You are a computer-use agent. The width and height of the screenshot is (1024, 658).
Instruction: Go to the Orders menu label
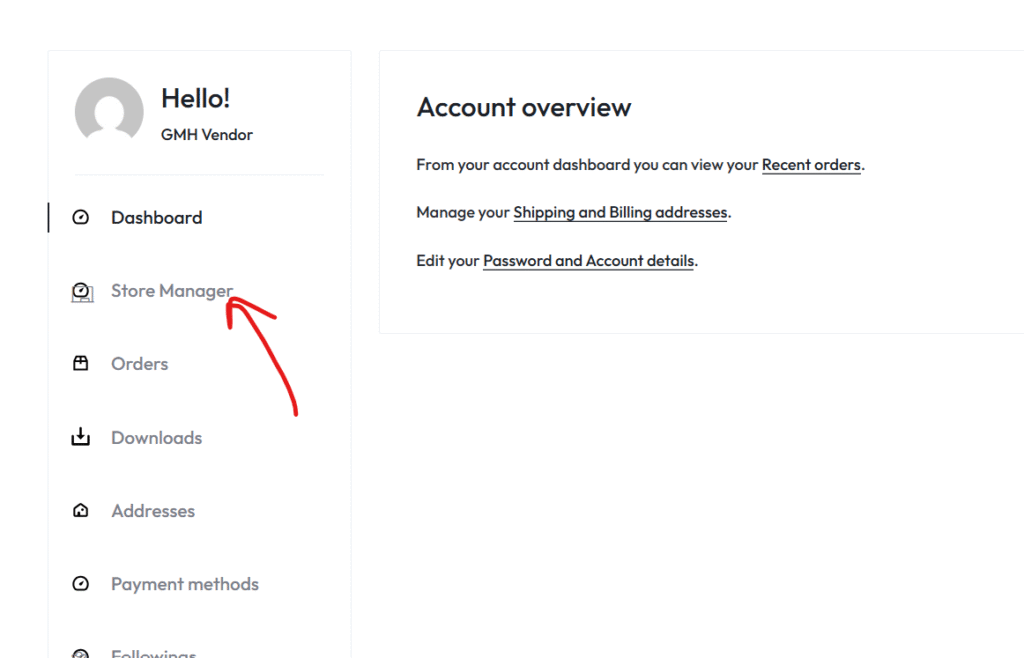point(139,364)
